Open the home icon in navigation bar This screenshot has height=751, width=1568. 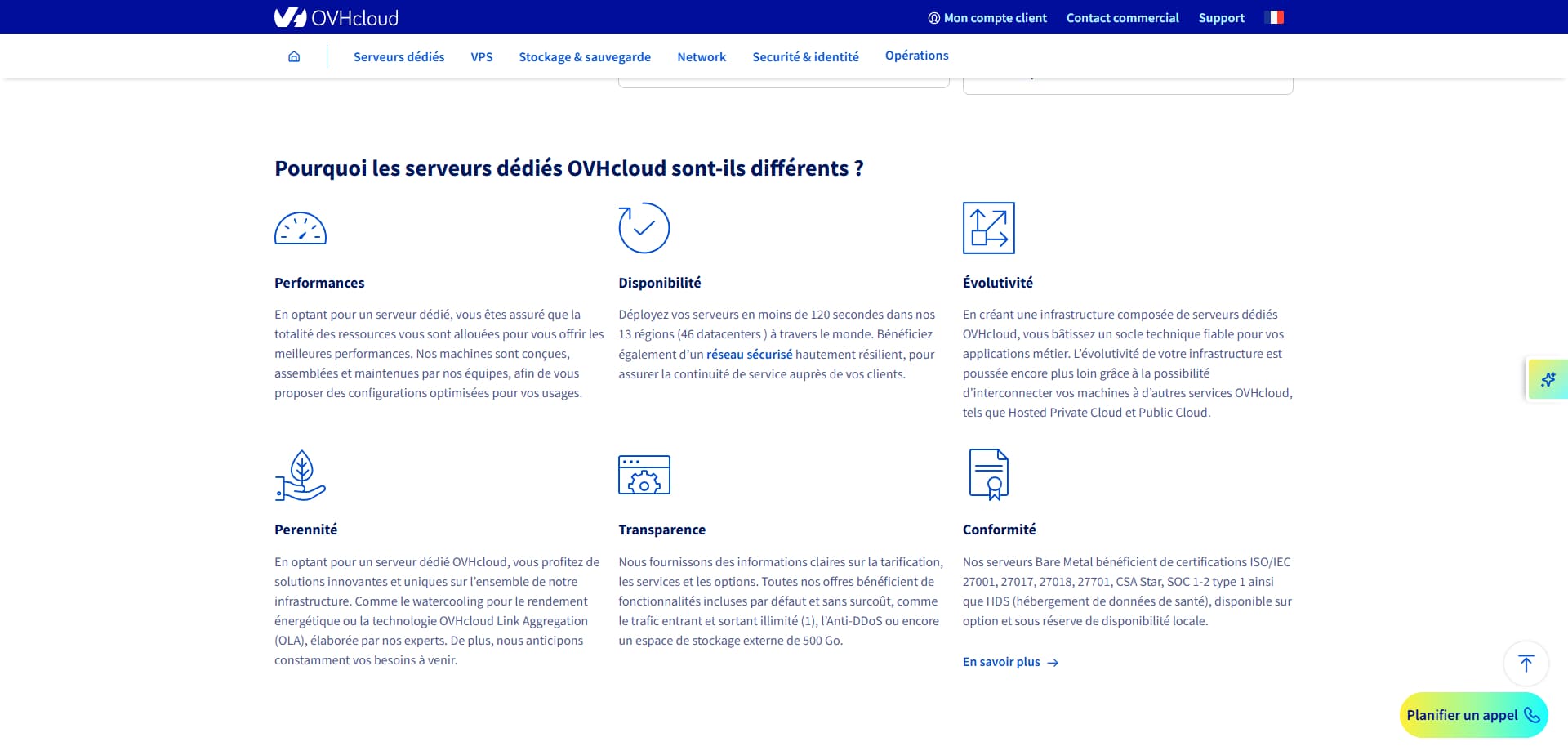click(x=294, y=56)
